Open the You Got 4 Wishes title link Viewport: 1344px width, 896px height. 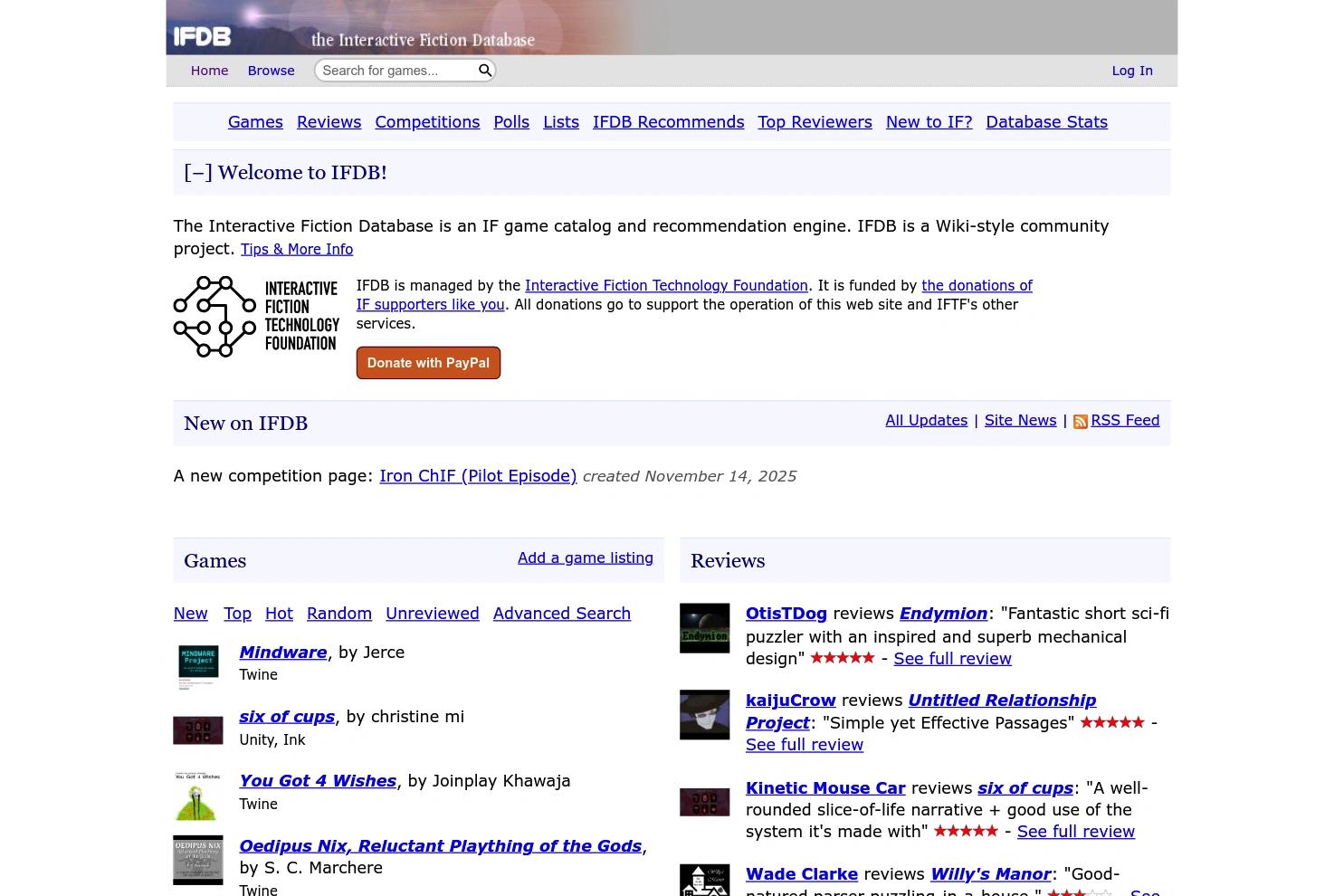(318, 781)
